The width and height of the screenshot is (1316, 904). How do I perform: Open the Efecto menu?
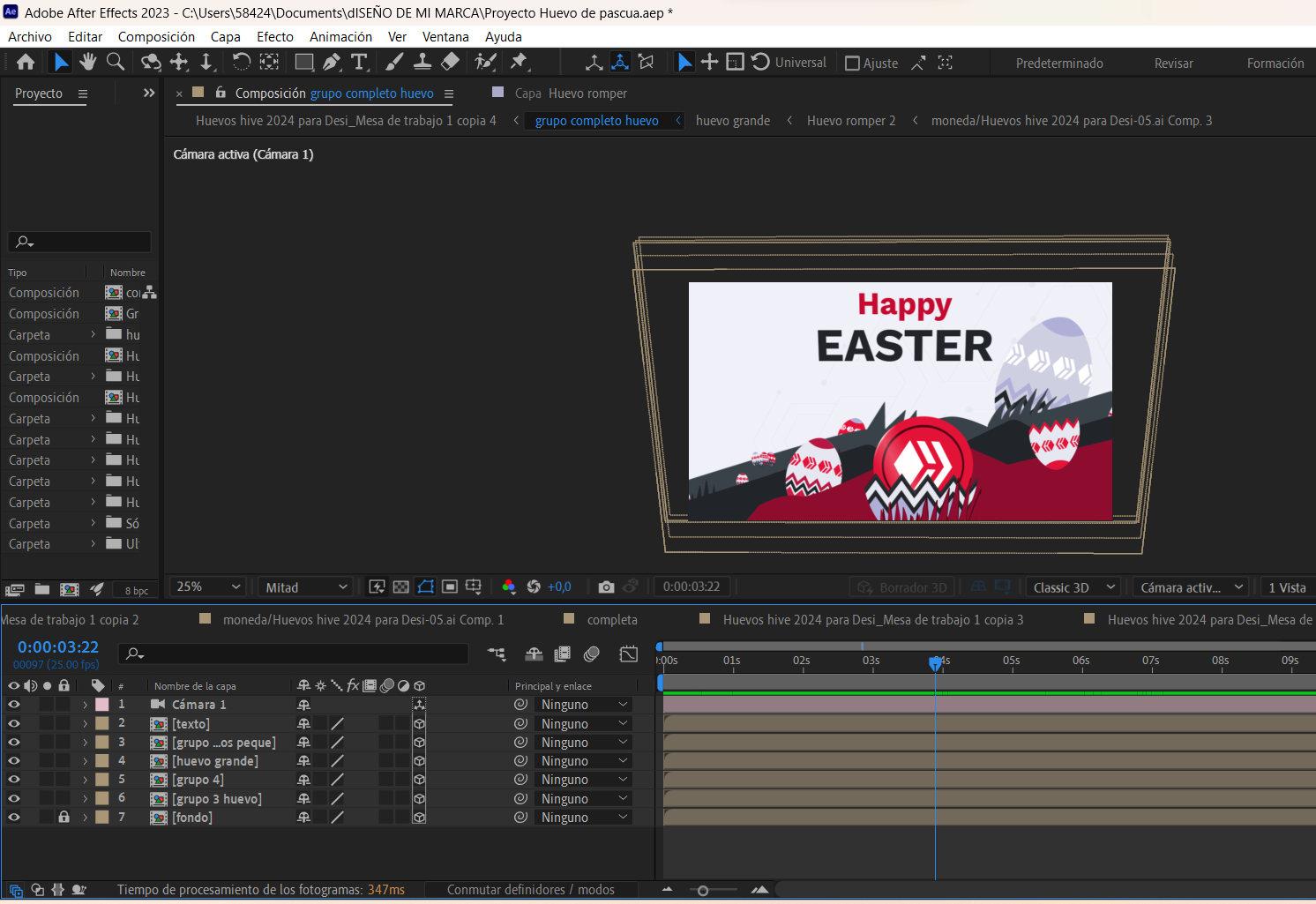click(x=274, y=37)
